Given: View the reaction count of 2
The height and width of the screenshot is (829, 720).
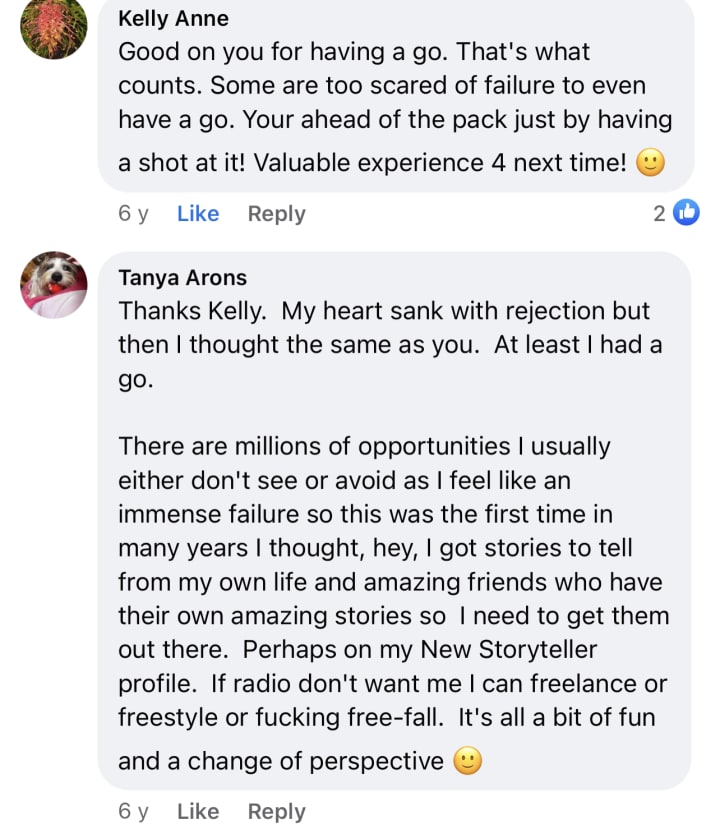Looking at the screenshot, I should point(659,212).
